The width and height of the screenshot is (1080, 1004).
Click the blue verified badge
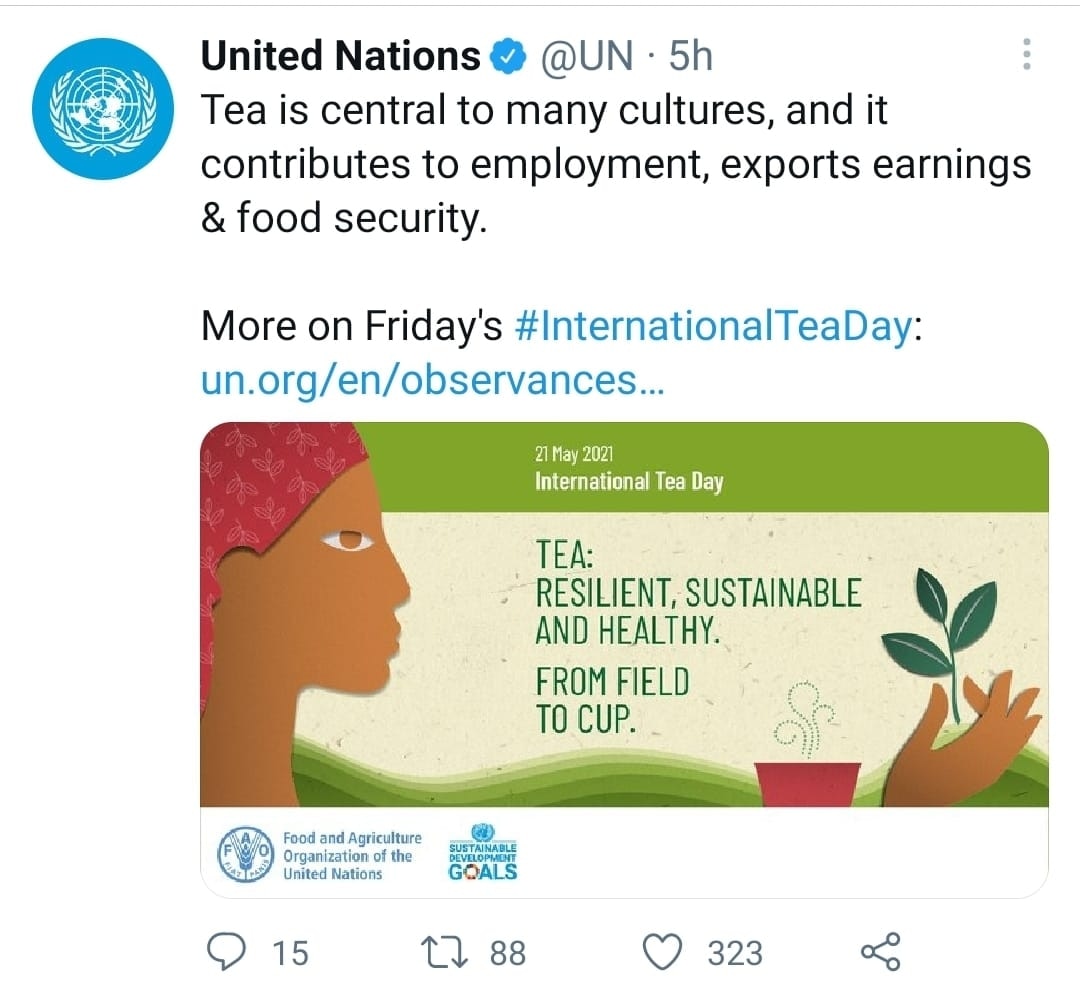[510, 57]
